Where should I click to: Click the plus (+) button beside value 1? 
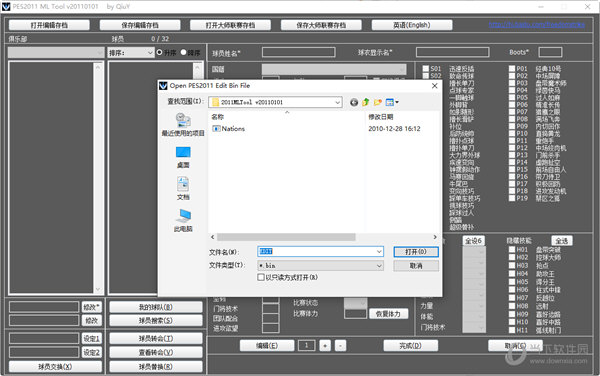325,346
